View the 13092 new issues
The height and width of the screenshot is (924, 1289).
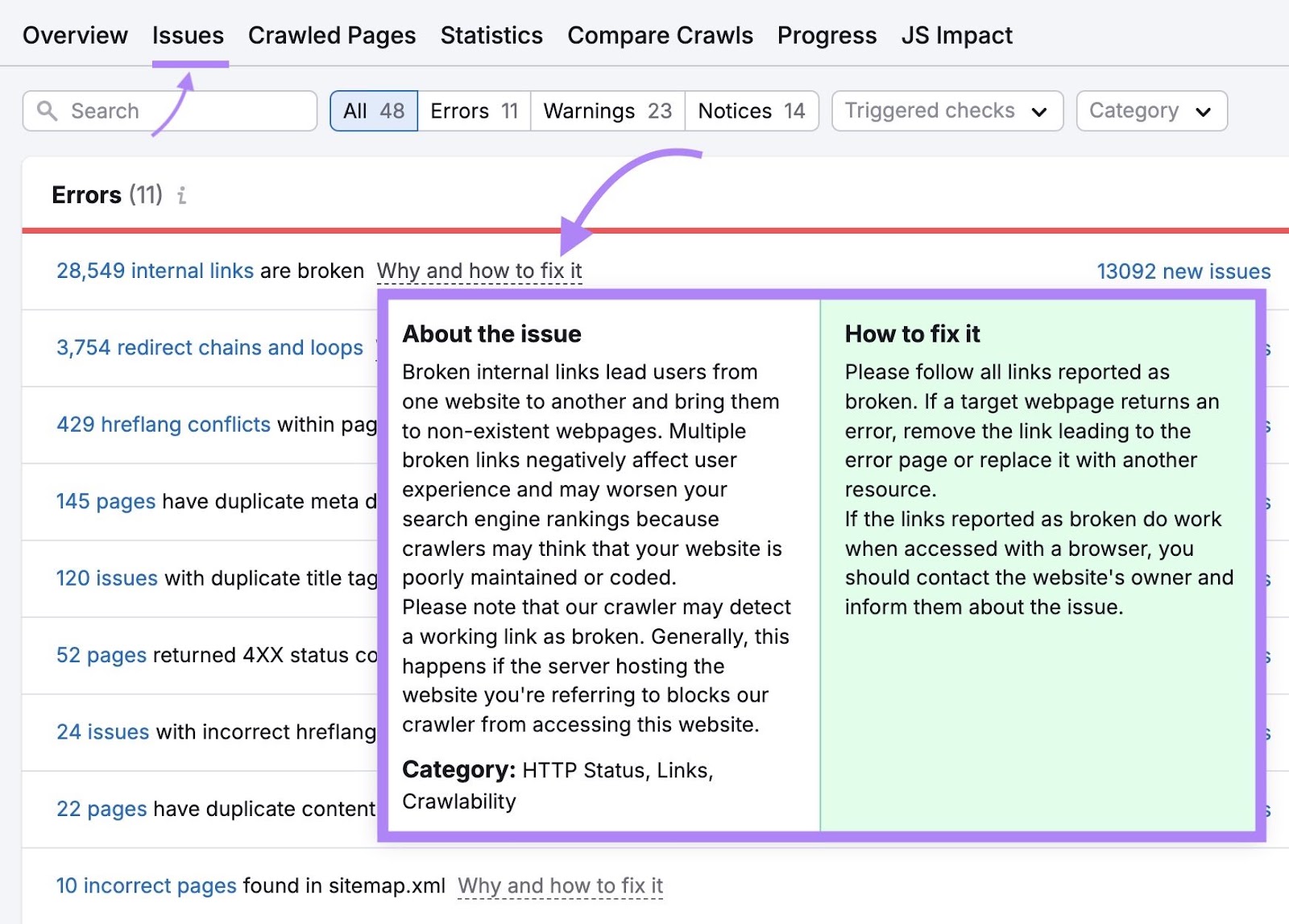tap(1183, 271)
